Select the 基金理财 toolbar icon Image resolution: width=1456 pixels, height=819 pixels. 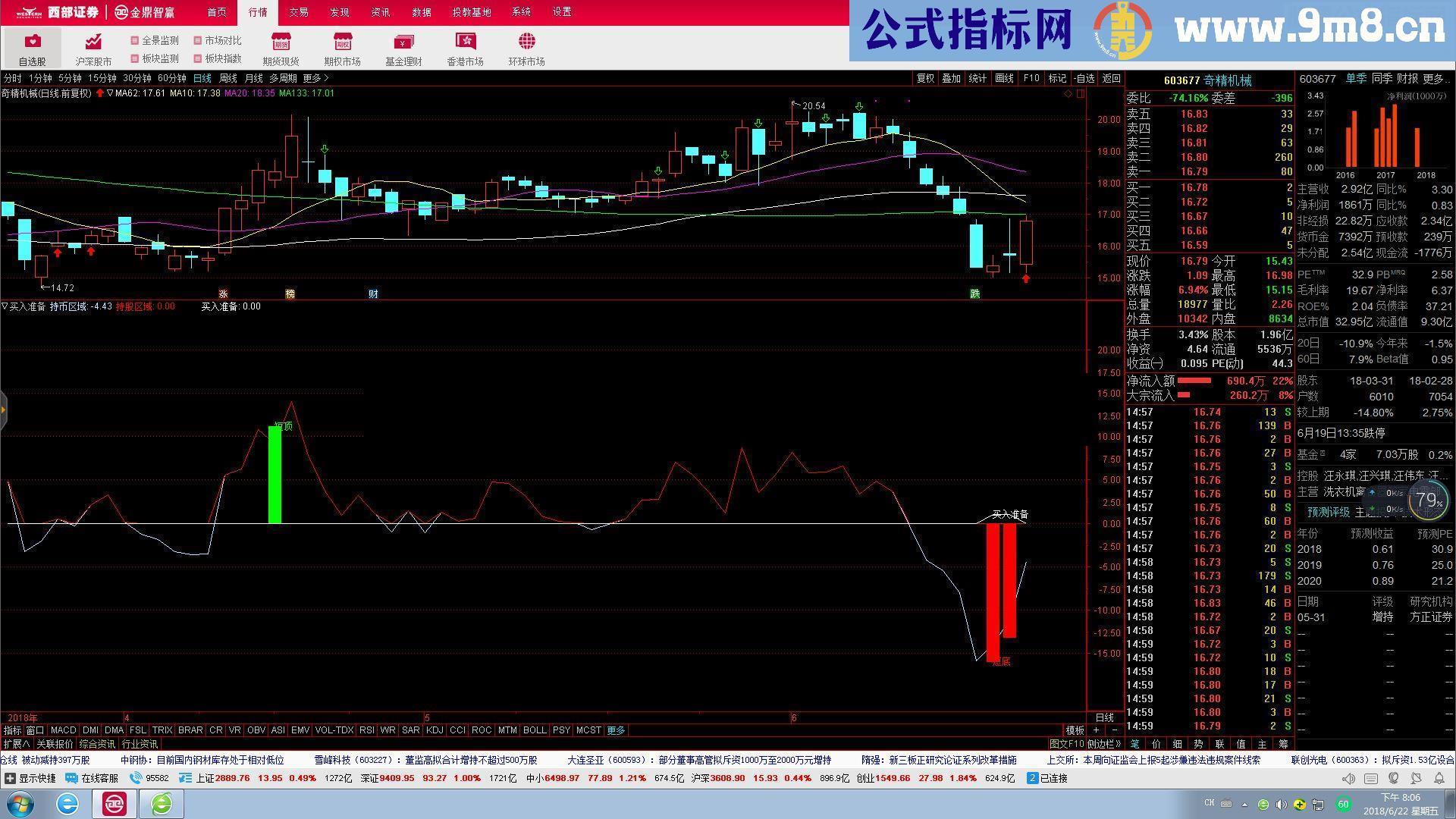pyautogui.click(x=403, y=45)
